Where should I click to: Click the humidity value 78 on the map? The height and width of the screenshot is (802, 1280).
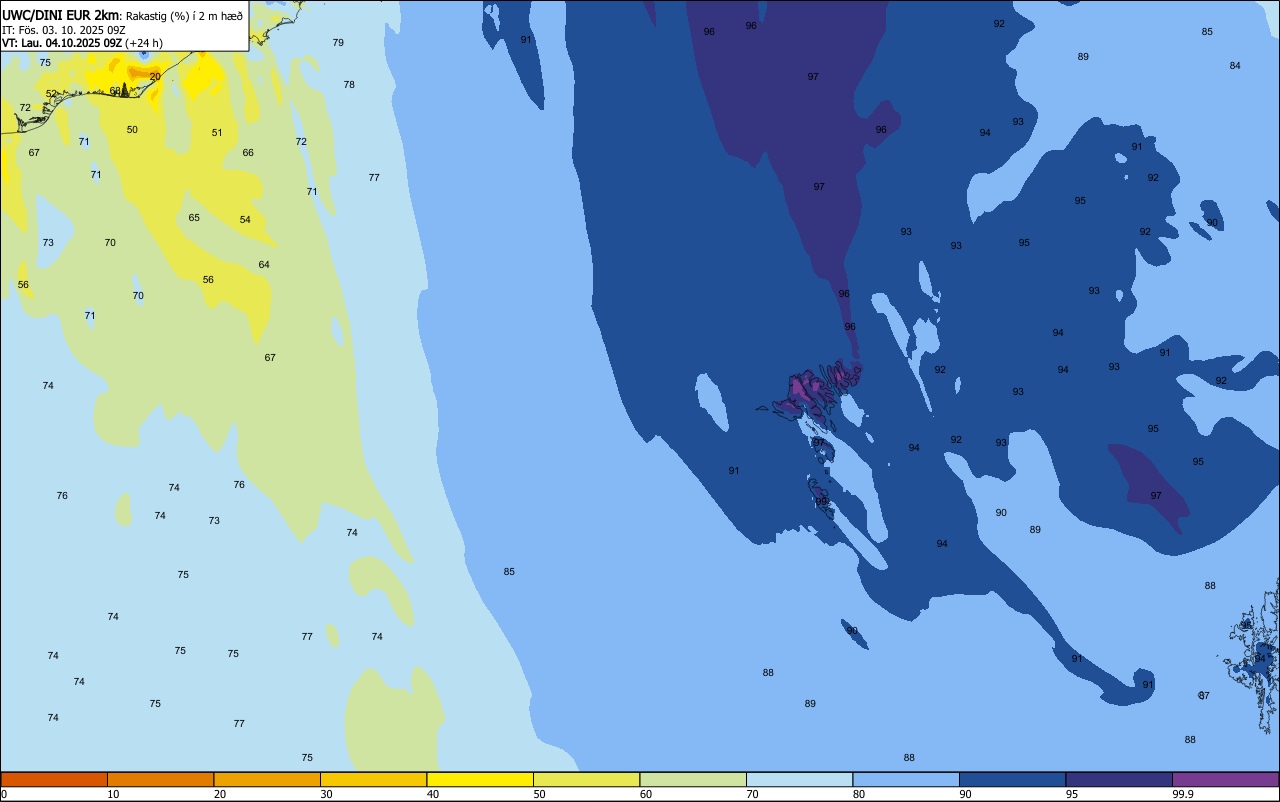click(x=349, y=85)
